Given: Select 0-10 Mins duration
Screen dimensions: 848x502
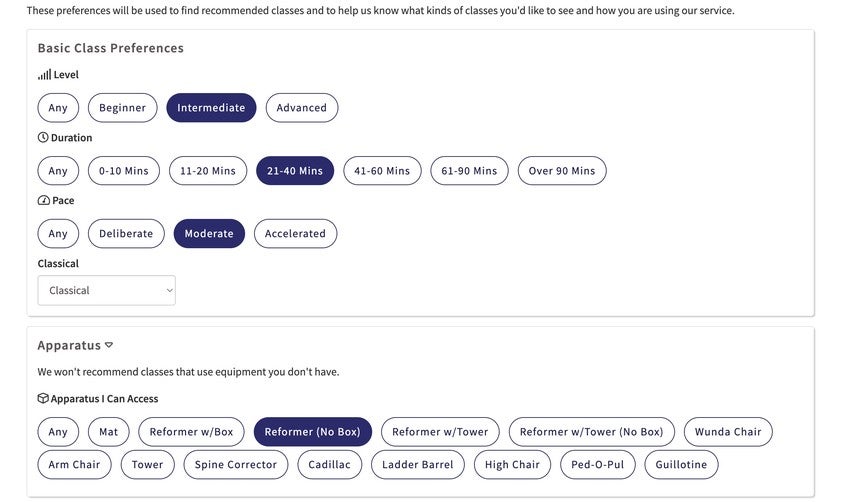Looking at the screenshot, I should (x=123, y=171).
